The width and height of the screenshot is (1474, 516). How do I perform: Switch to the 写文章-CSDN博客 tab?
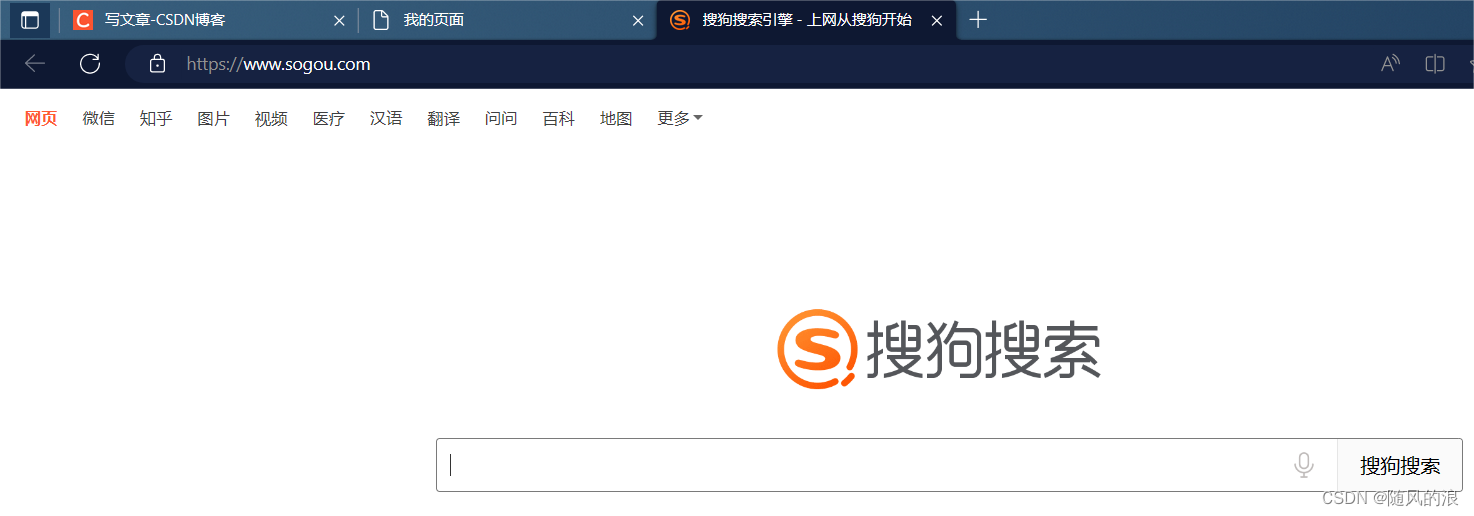[208, 20]
